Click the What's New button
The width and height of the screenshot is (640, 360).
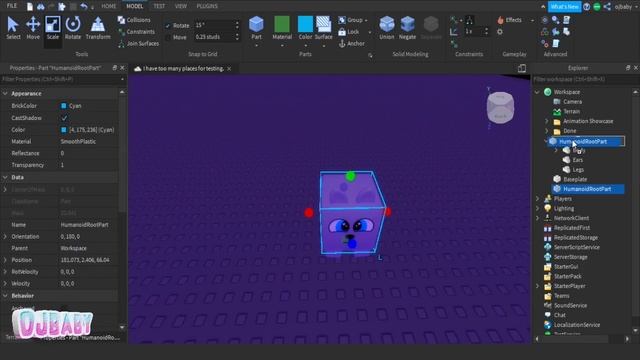pyautogui.click(x=564, y=7)
